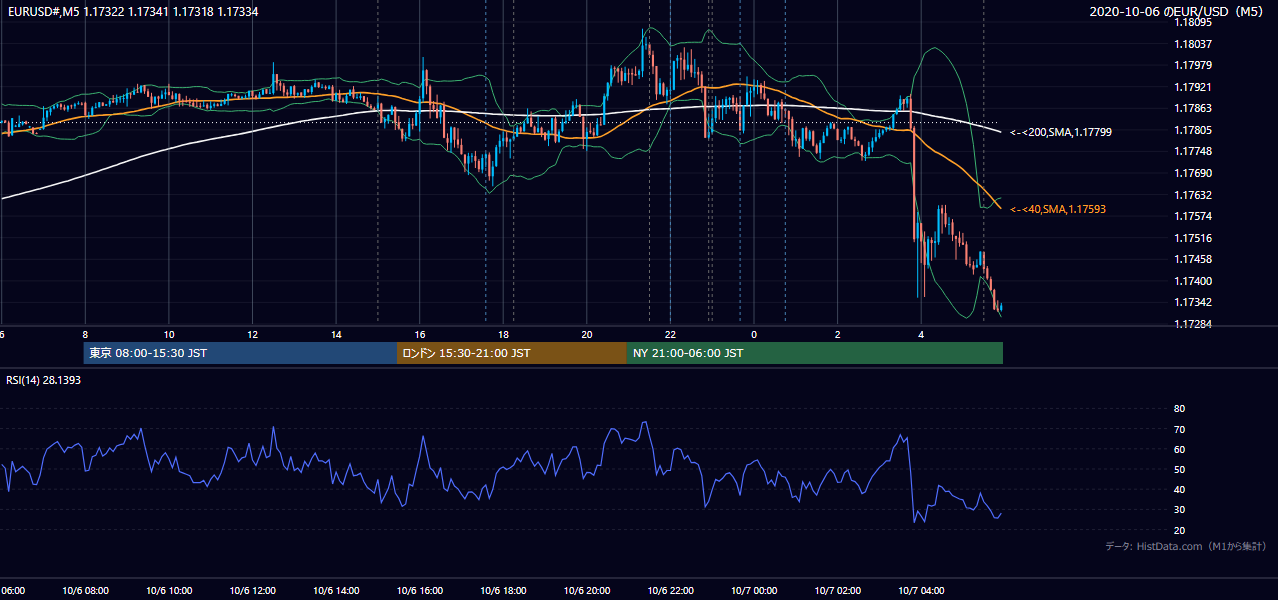
Task: Click the '10/6 22:00' date axis label
Action: click(671, 591)
